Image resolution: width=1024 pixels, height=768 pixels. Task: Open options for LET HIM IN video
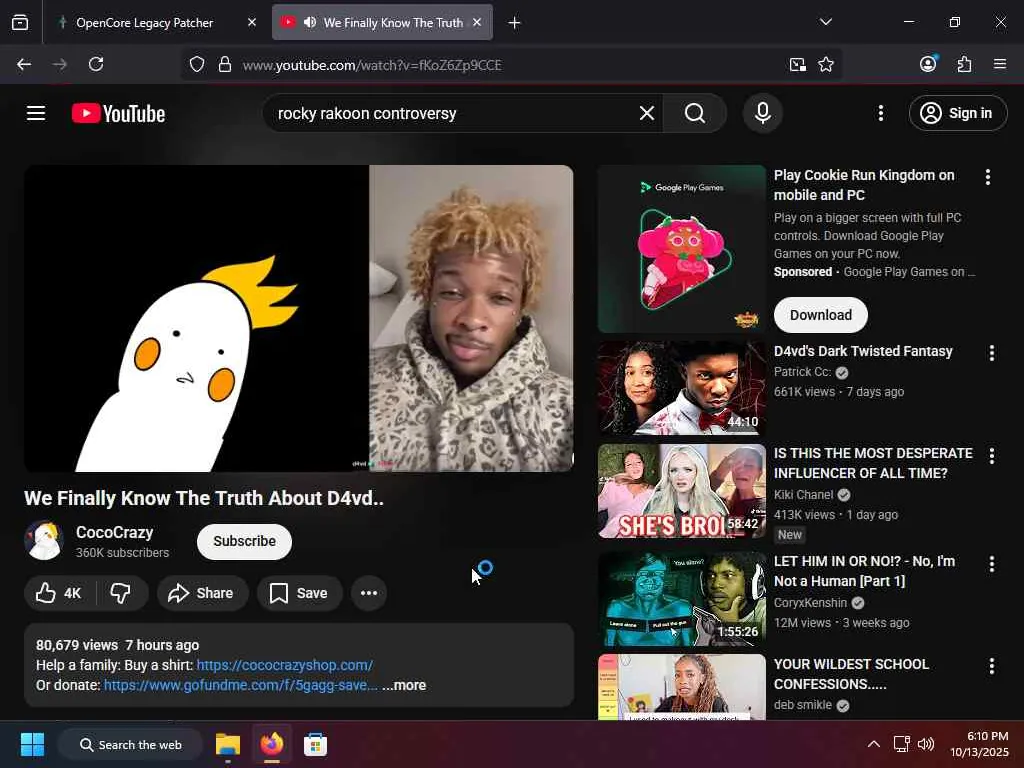pos(991,564)
